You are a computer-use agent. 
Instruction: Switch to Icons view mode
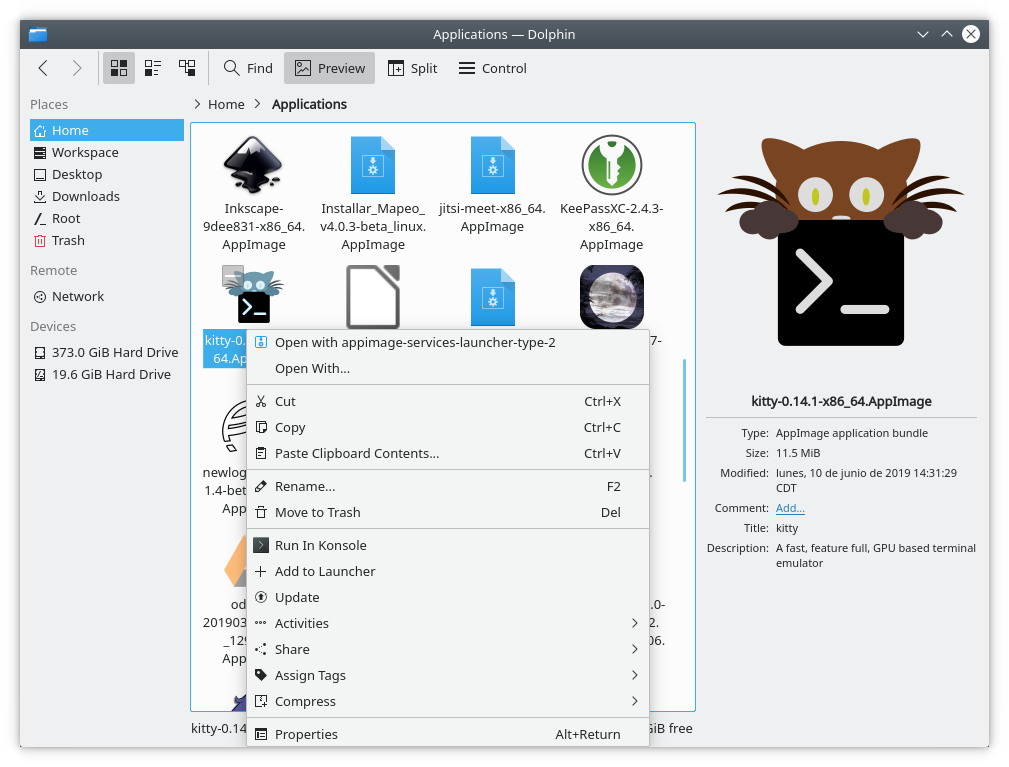tap(119, 68)
